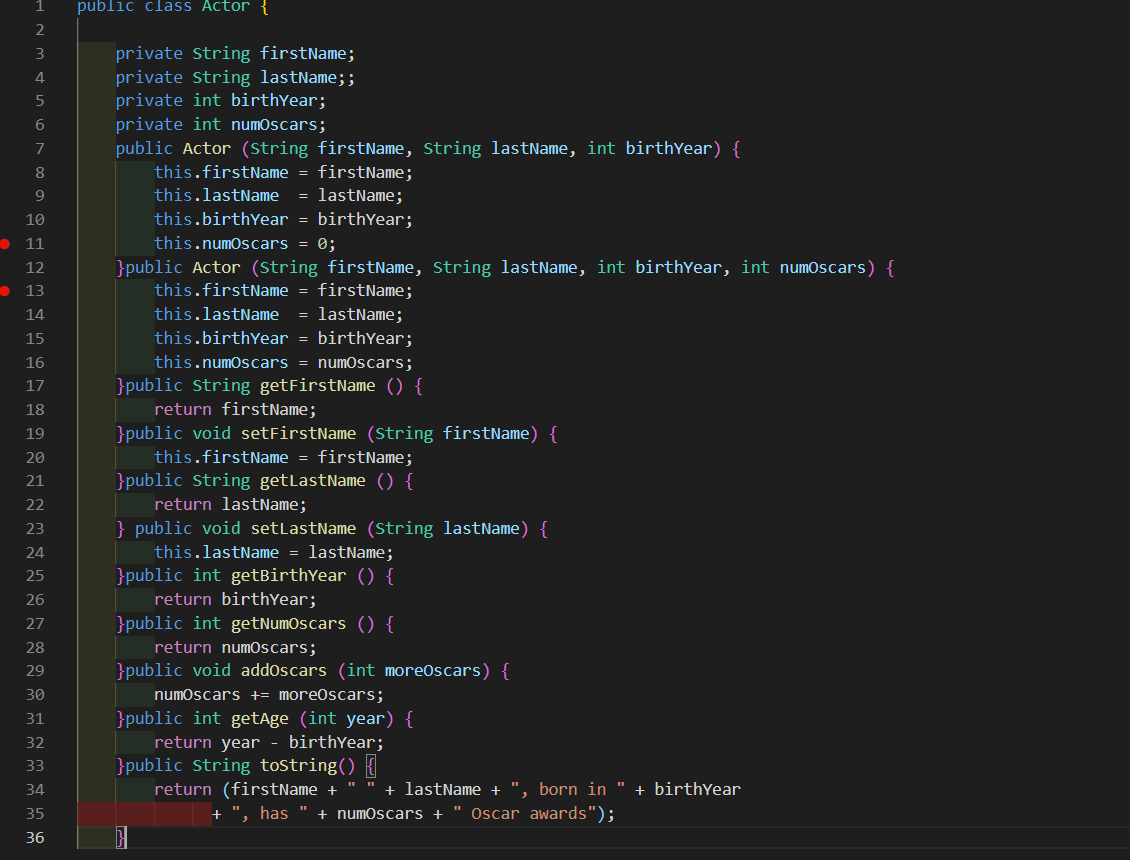Click 'return firstName;' on line 18
Viewport: 1130px width, 860px height.
coord(235,409)
